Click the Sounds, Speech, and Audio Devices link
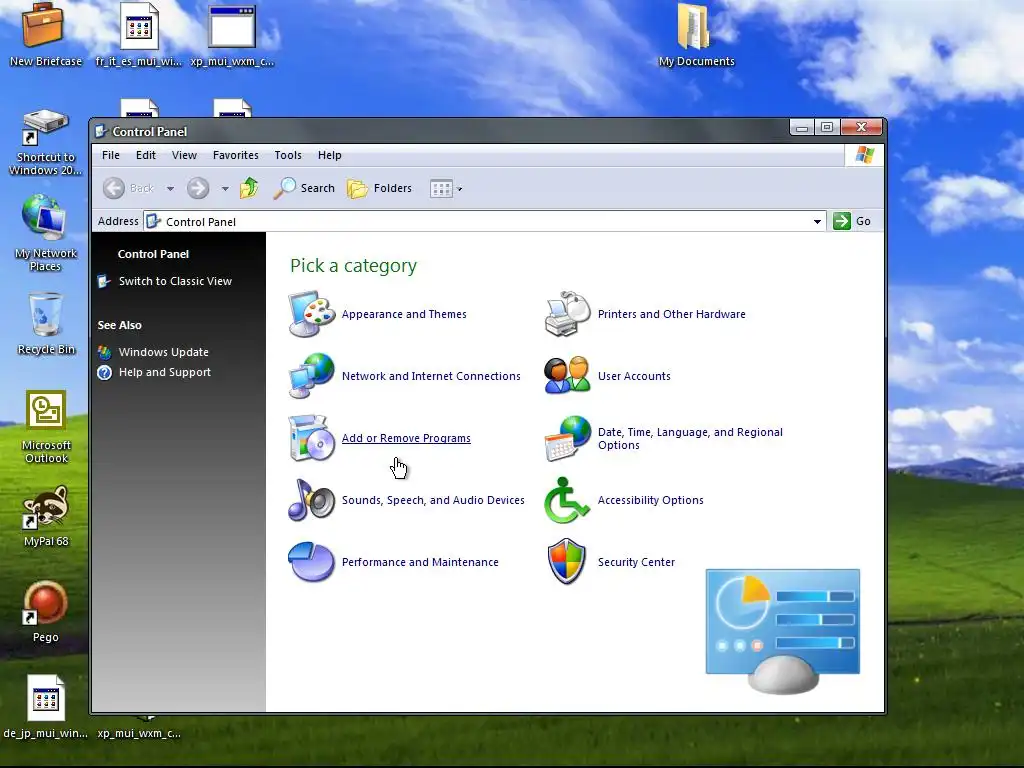 coord(433,500)
